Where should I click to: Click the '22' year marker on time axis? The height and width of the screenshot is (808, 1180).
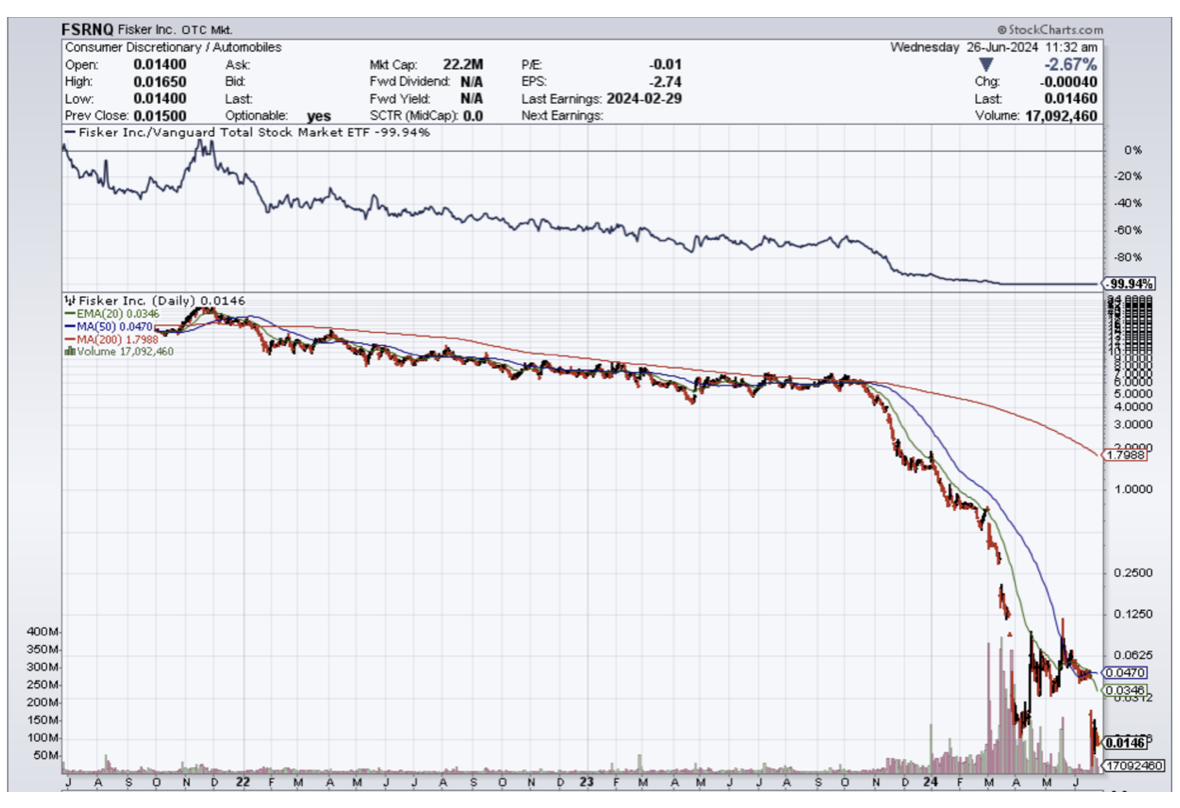click(242, 781)
